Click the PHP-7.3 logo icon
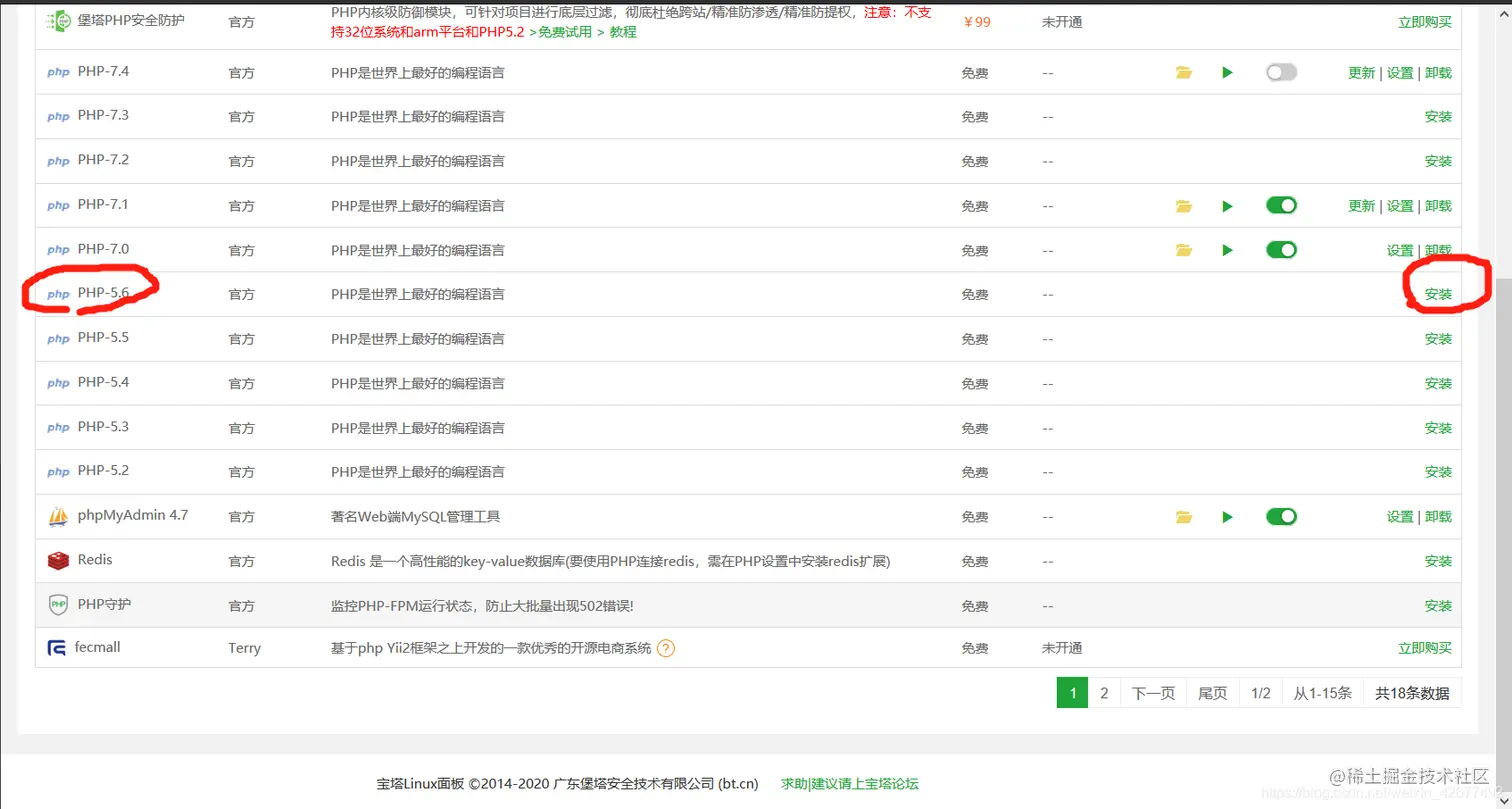1512x809 pixels. 58,117
